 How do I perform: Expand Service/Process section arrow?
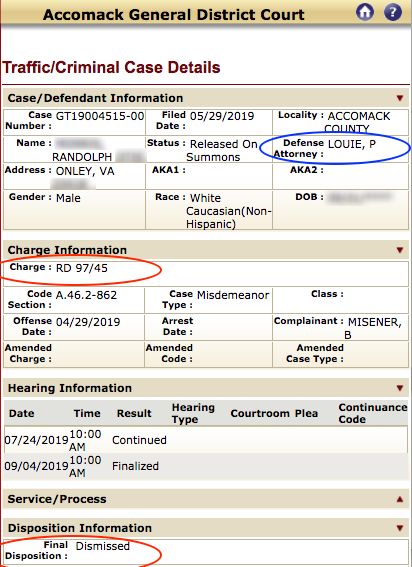tap(400, 499)
